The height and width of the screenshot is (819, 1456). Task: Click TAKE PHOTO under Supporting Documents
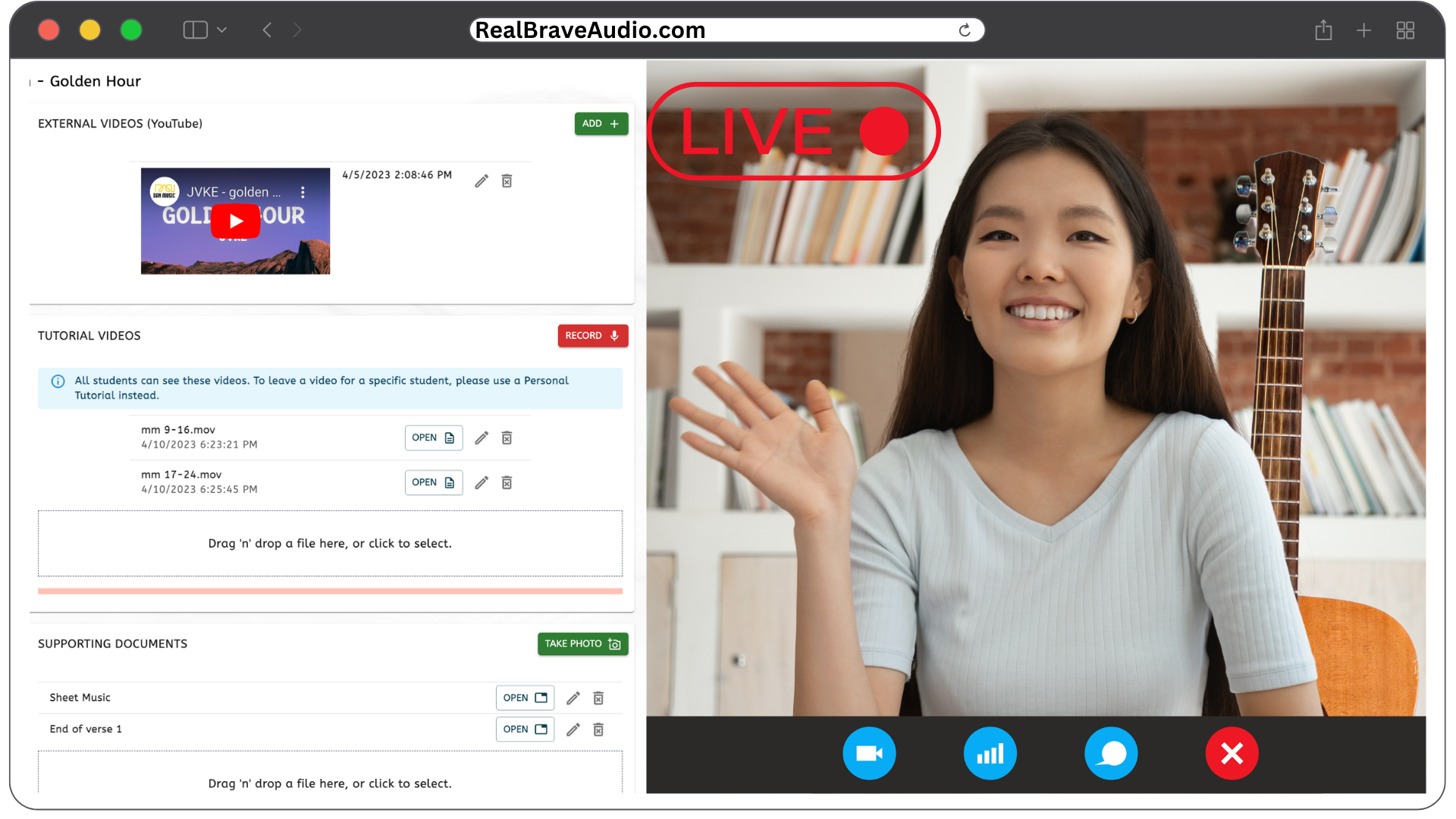point(582,643)
